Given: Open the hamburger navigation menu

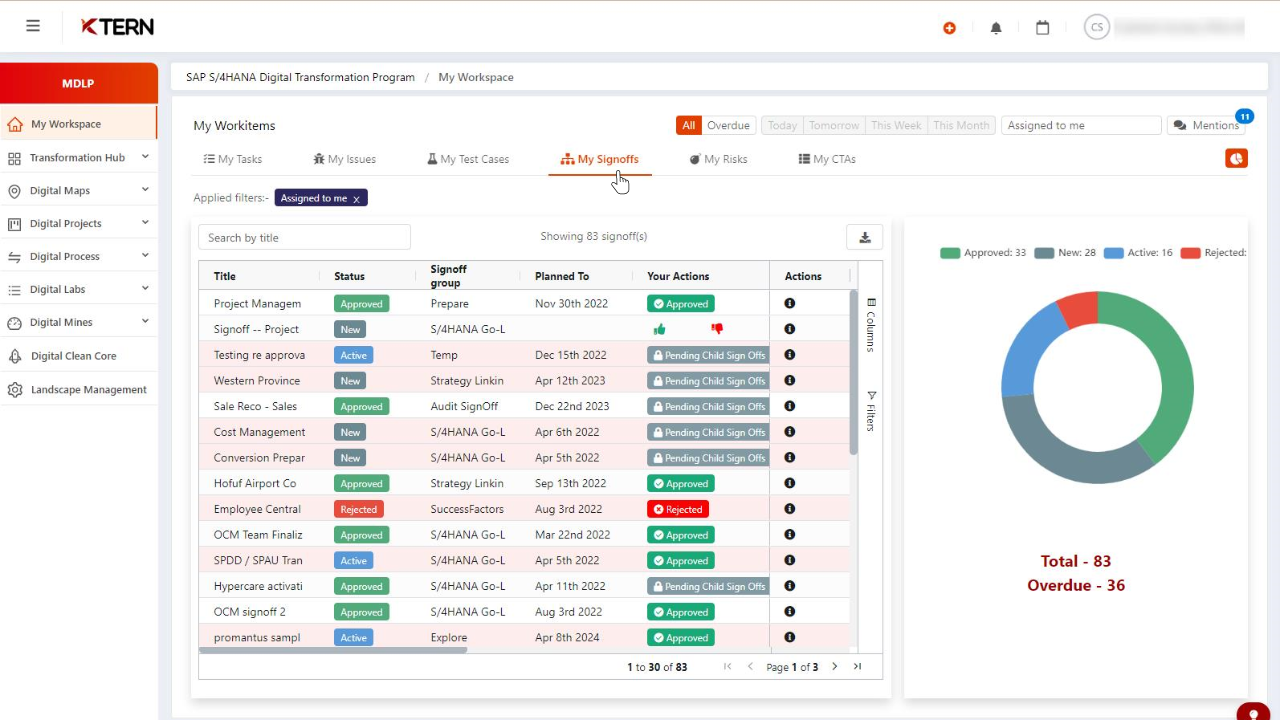Looking at the screenshot, I should point(33,26).
